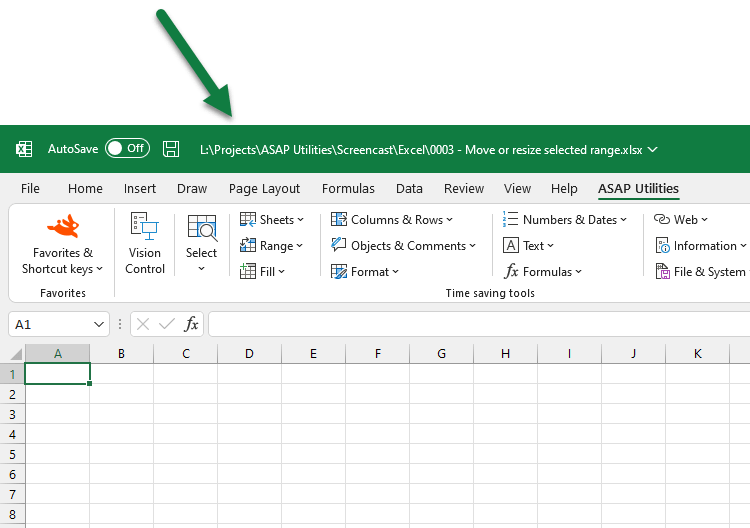This screenshot has width=750, height=528.
Task: Click the Objects & Comments icon
Action: pos(339,245)
